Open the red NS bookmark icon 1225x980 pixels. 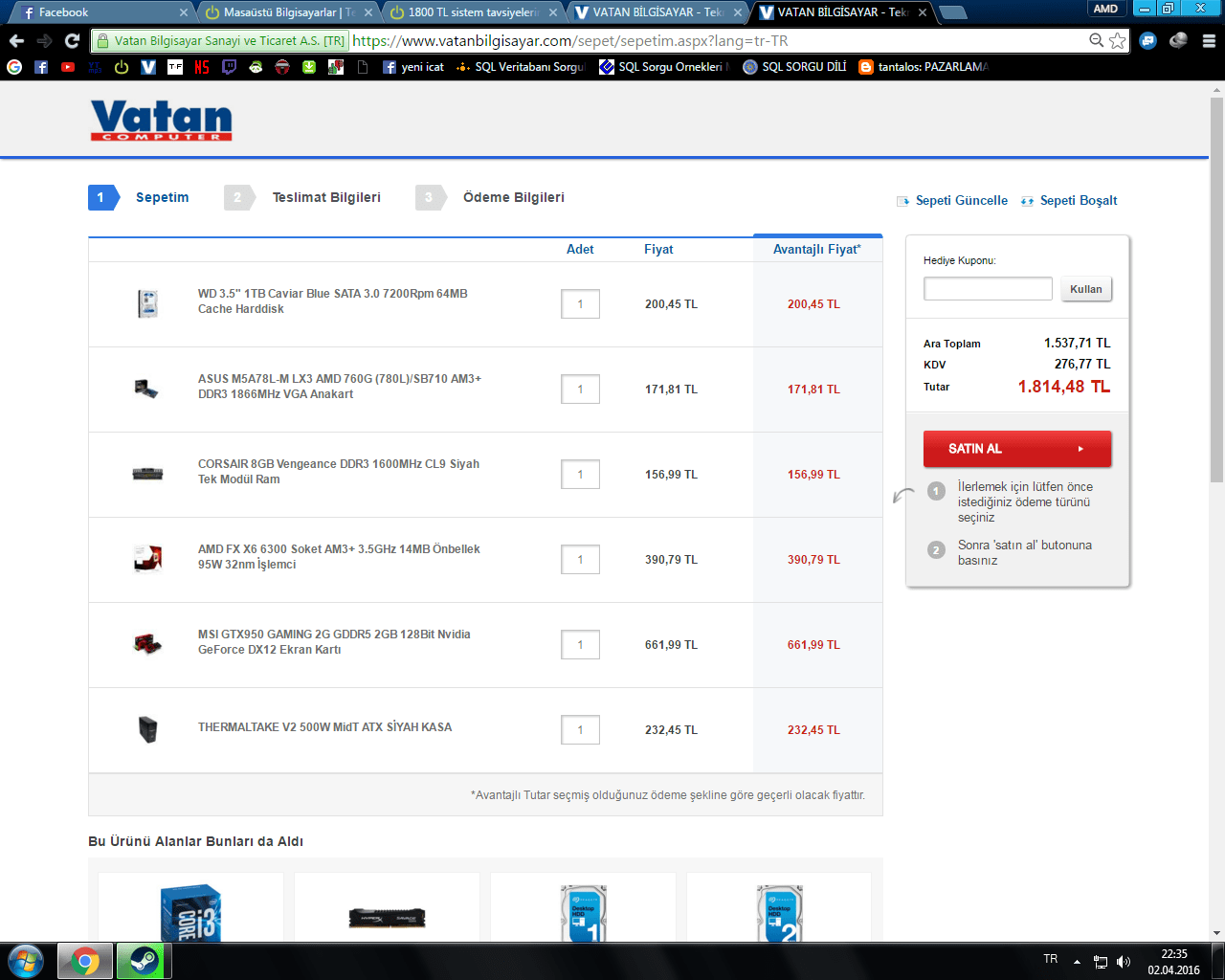coord(201,67)
